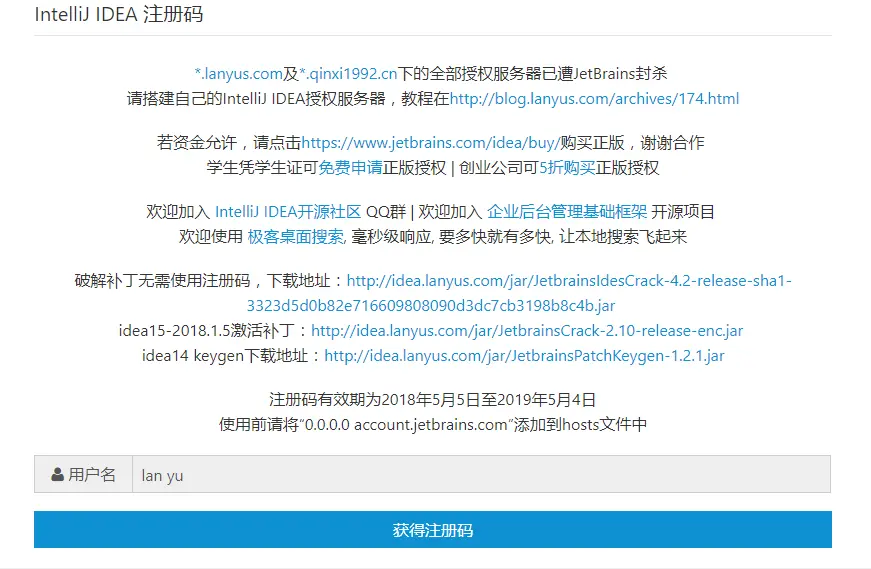Click the 获得注册码 button
Screen dimensions: 871x569
[x=433, y=530]
